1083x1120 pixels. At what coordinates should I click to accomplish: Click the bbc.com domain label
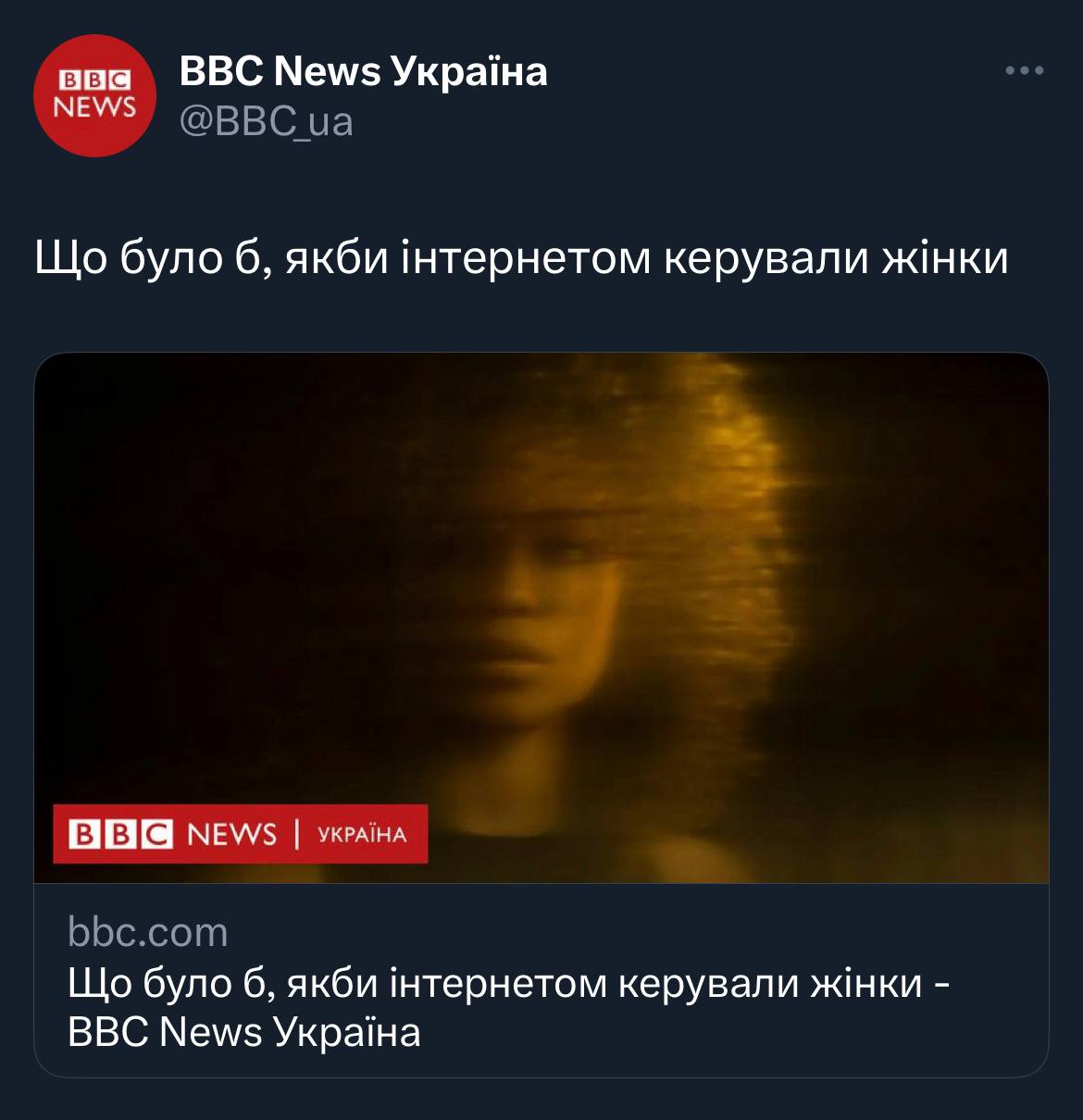pyautogui.click(x=148, y=932)
